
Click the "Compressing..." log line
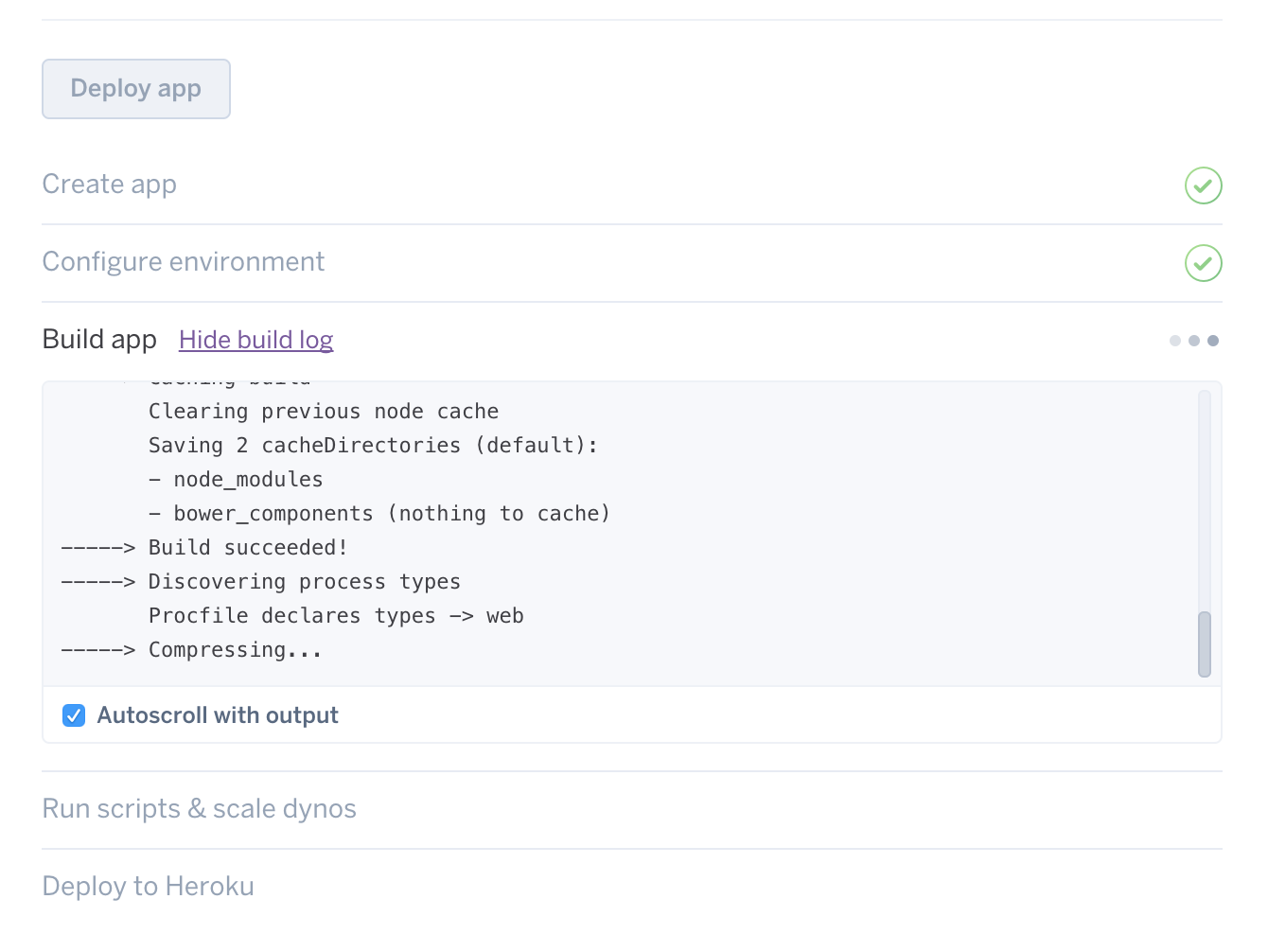pos(235,650)
